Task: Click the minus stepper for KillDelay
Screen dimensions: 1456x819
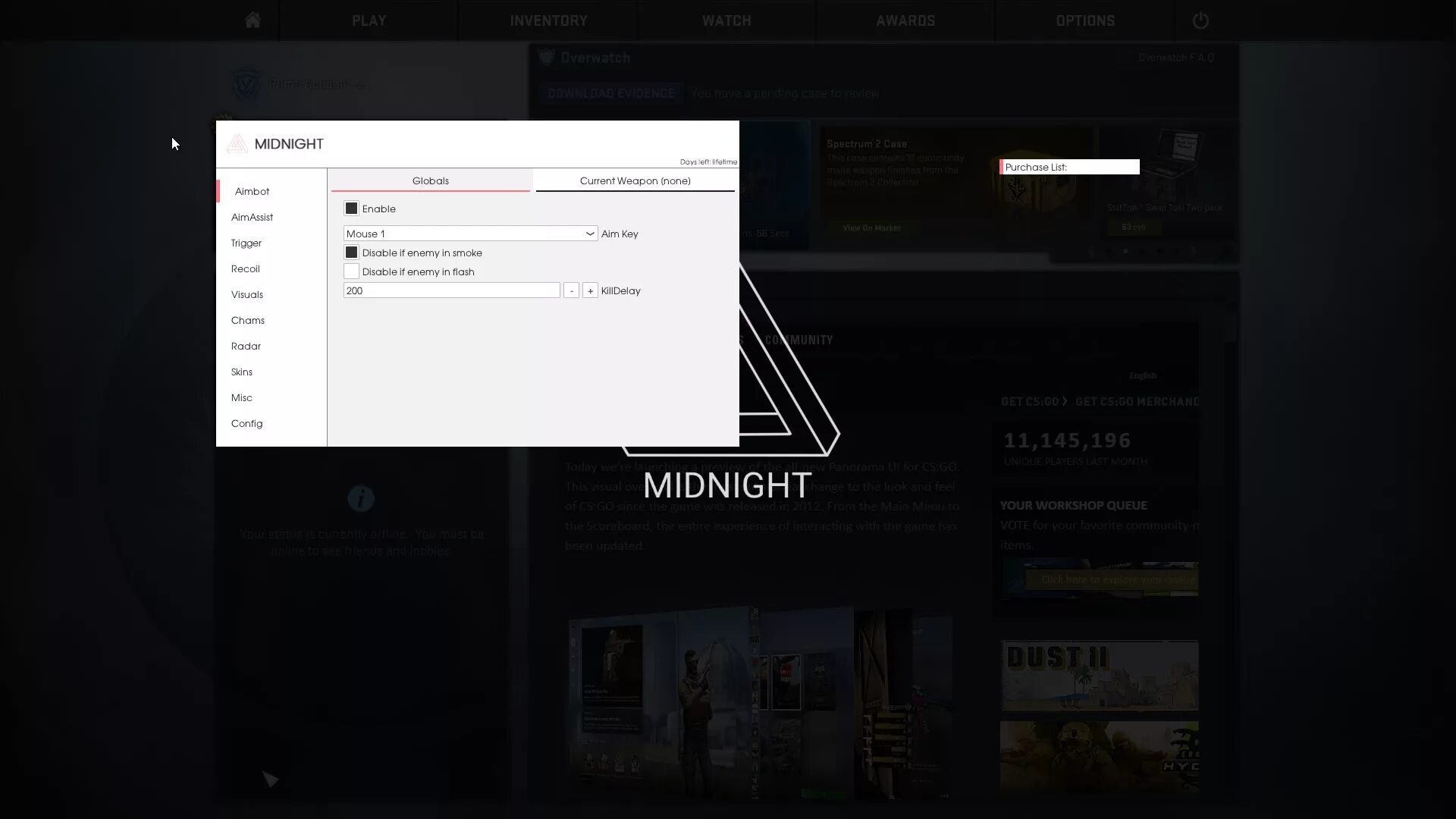Action: pyautogui.click(x=570, y=290)
